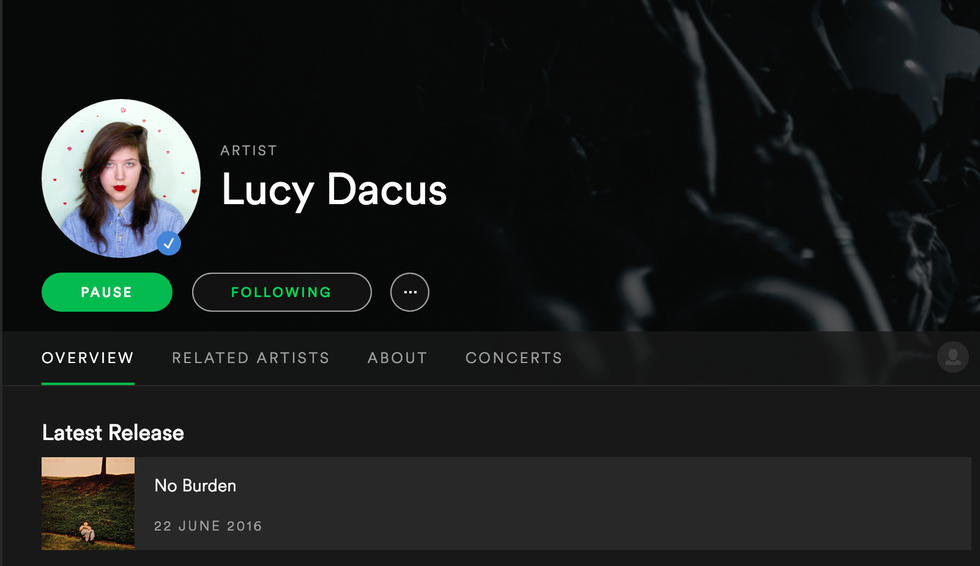Image resolution: width=980 pixels, height=566 pixels.
Task: Open the three-dot more options menu
Action: click(409, 292)
